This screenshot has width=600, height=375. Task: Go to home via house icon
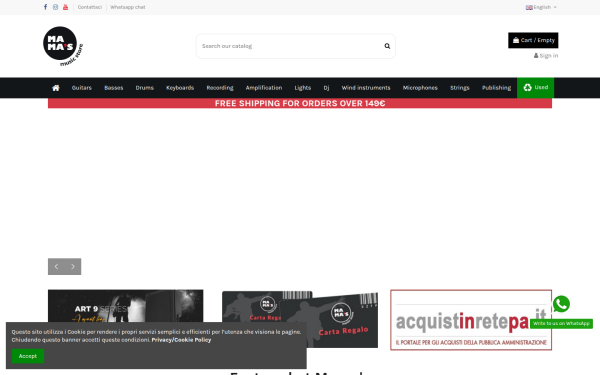pos(56,88)
